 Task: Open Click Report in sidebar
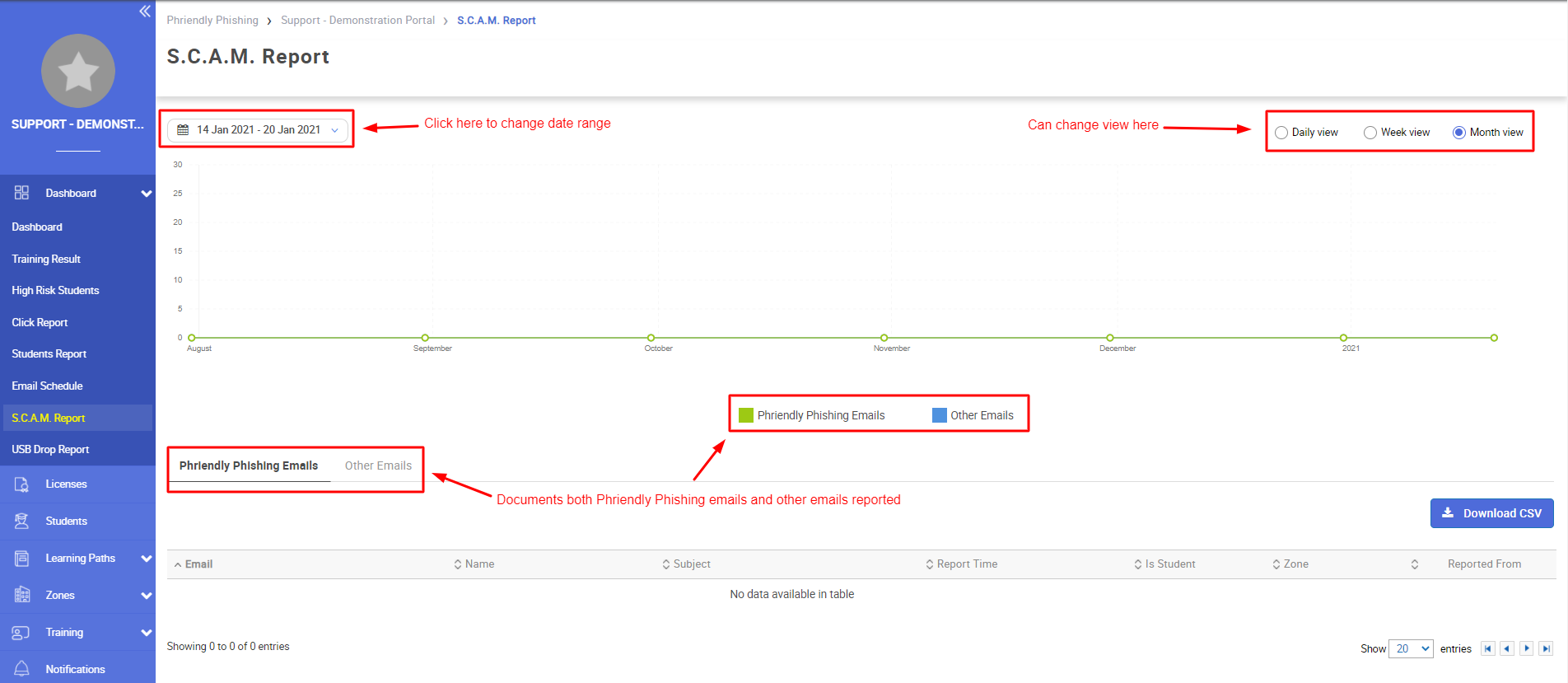tap(40, 322)
